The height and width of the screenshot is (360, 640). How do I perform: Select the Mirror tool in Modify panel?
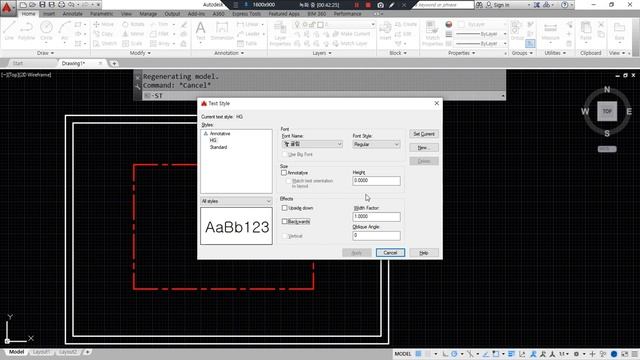133,34
